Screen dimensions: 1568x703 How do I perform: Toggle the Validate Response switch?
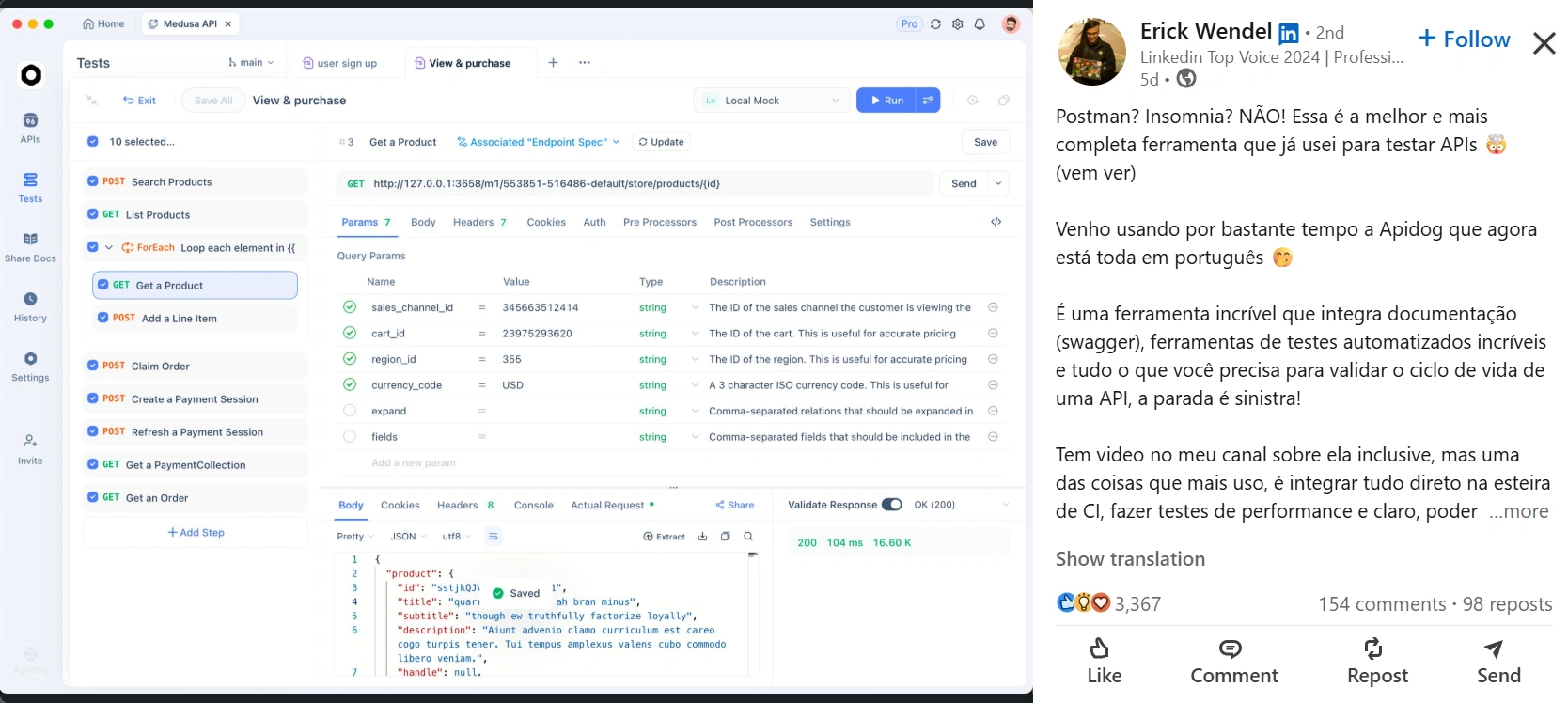click(891, 505)
